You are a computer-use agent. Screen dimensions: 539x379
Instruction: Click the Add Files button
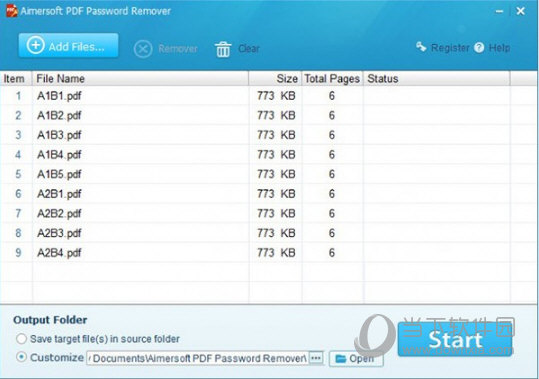point(68,45)
